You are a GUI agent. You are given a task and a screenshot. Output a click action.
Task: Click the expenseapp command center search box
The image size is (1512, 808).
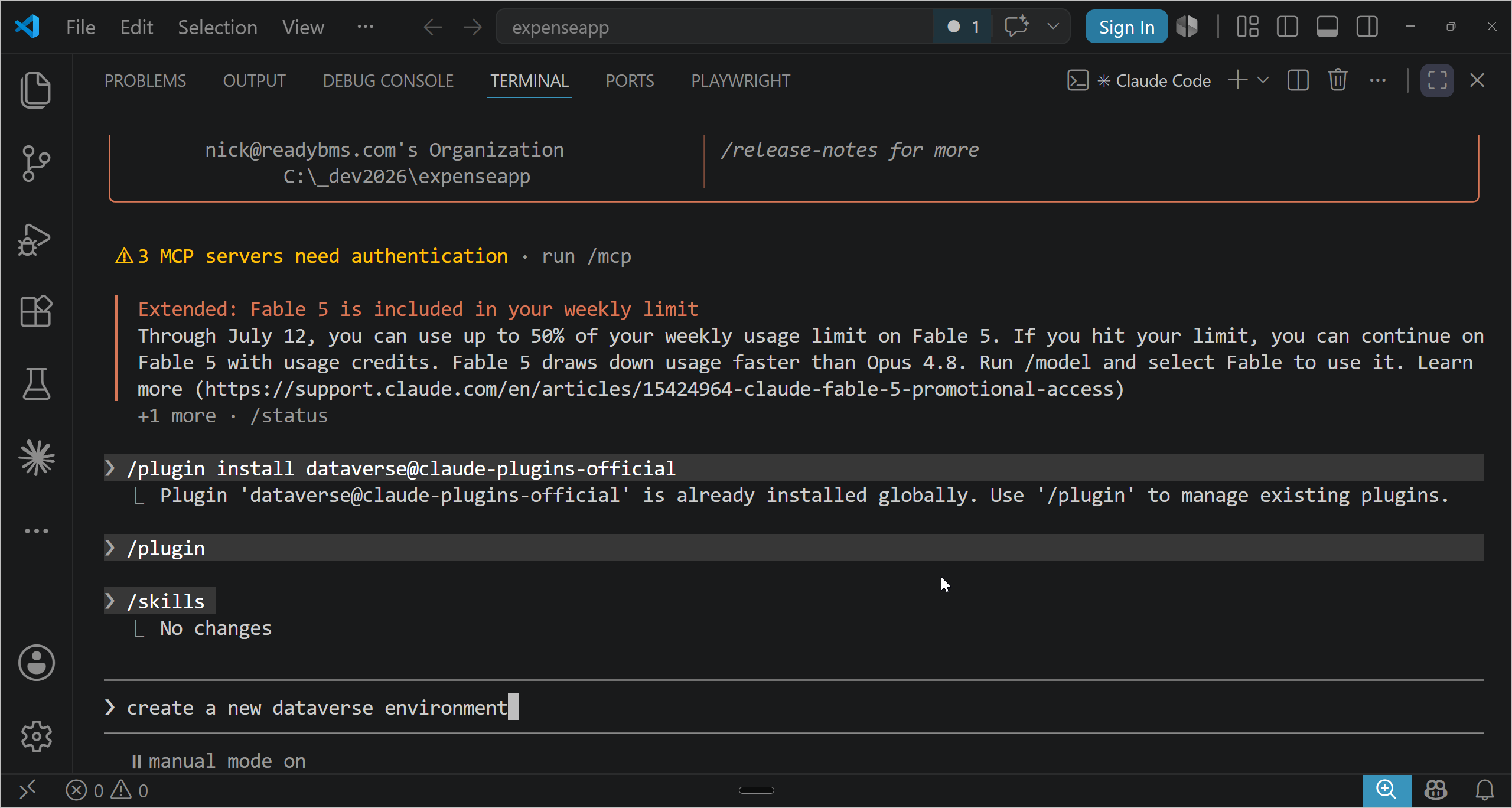point(715,27)
